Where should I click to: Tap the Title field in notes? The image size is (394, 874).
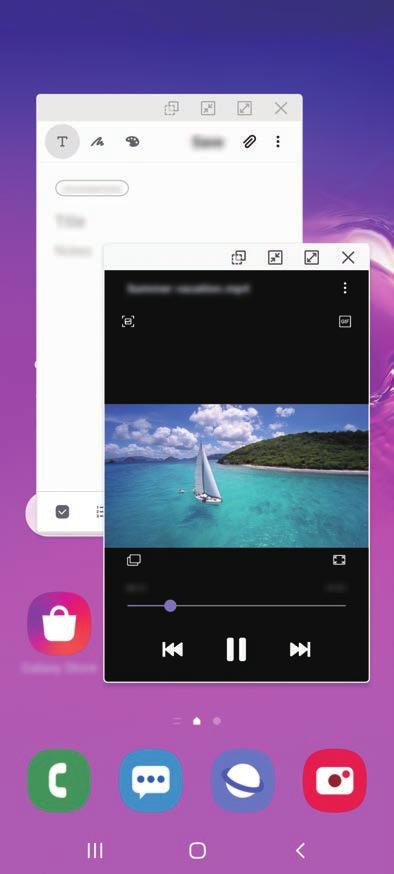pyautogui.click(x=70, y=221)
